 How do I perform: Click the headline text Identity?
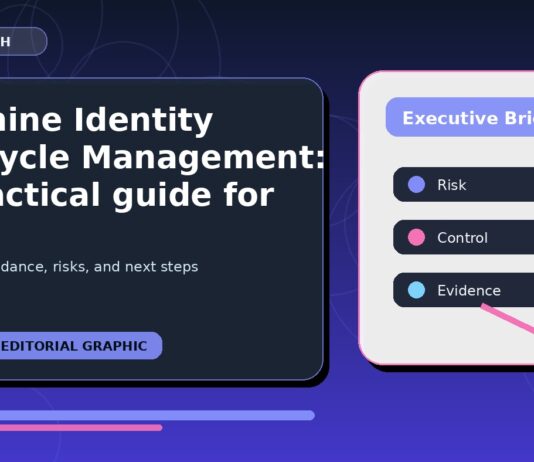pyautogui.click(x=143, y=121)
